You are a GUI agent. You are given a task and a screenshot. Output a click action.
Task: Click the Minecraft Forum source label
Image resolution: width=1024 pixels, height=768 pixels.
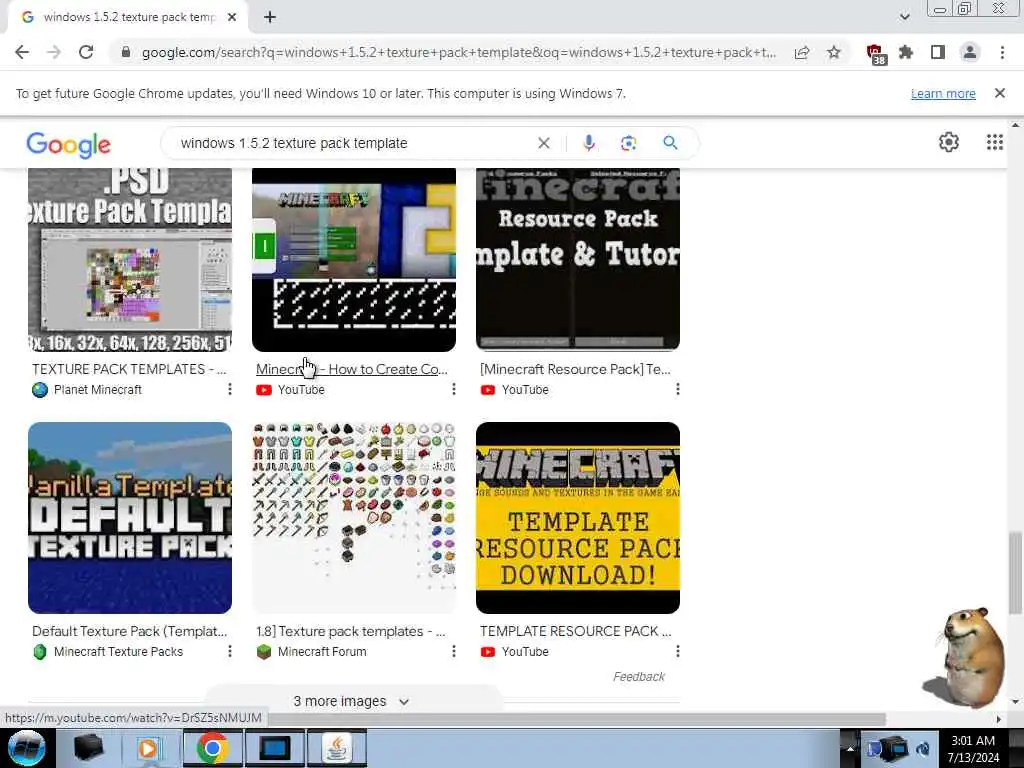coord(322,652)
